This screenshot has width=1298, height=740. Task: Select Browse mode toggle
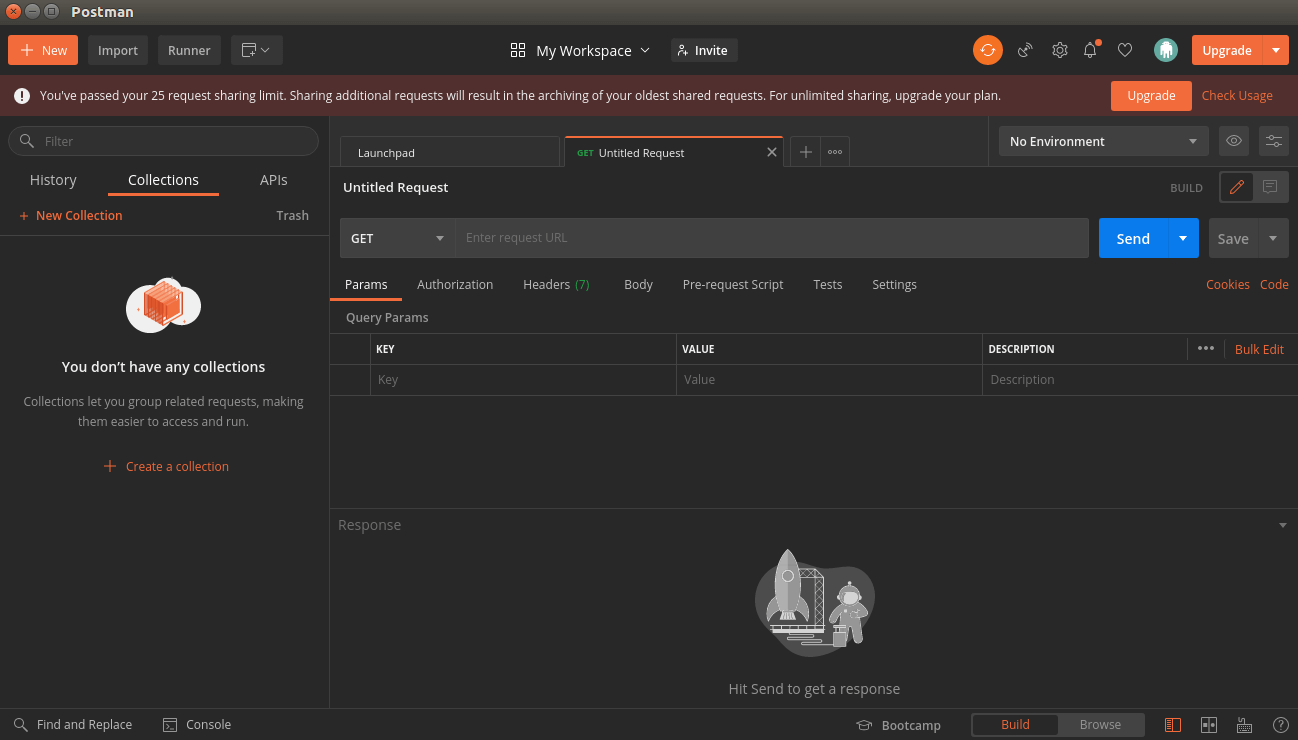tap(1100, 725)
